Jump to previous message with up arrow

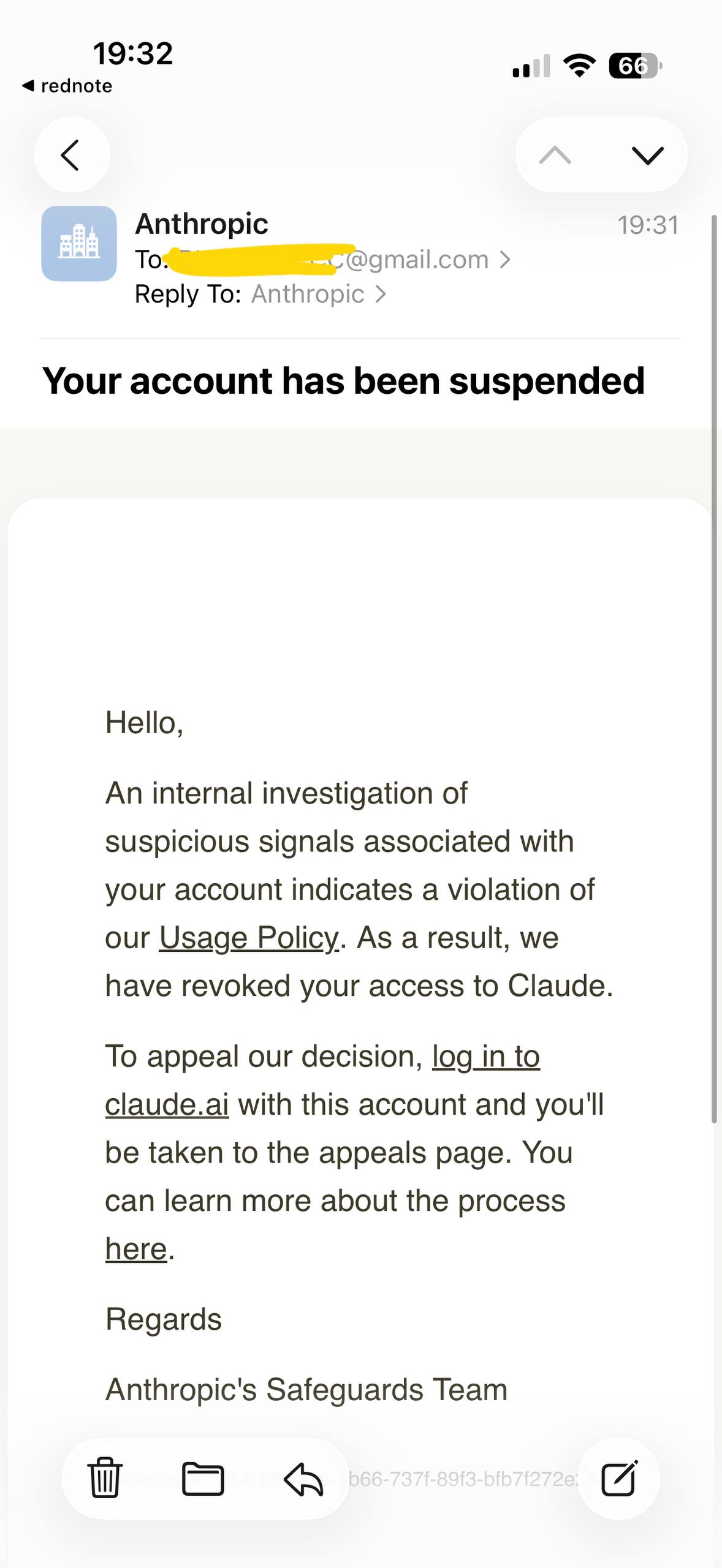555,155
